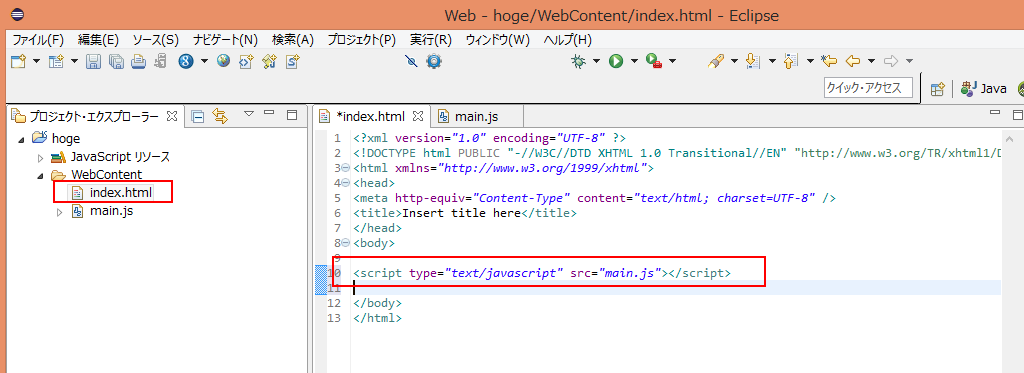Collapse the WebContent folder node
The width and height of the screenshot is (1024, 373).
tap(40, 176)
